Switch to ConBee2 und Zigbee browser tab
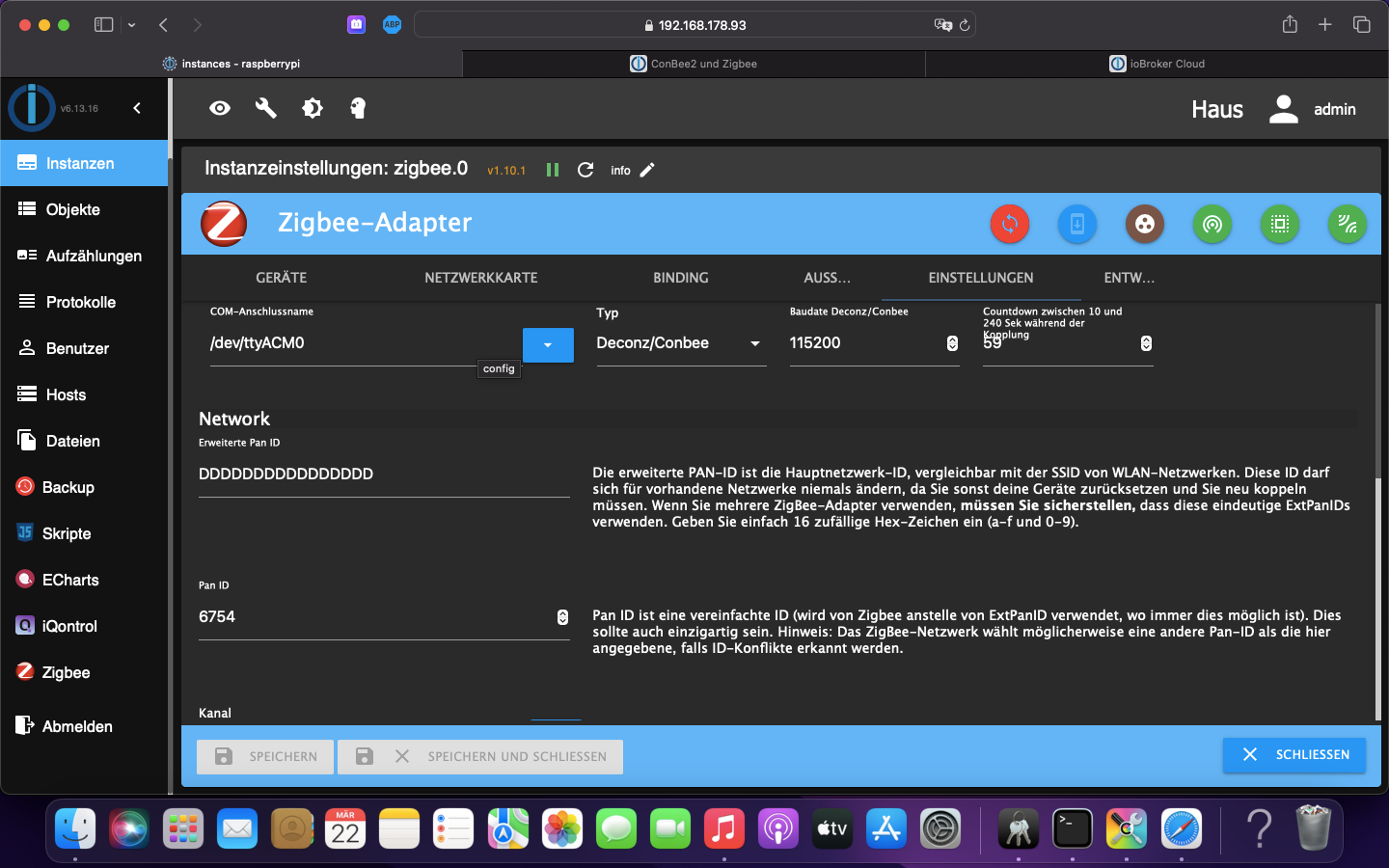 pyautogui.click(x=694, y=64)
